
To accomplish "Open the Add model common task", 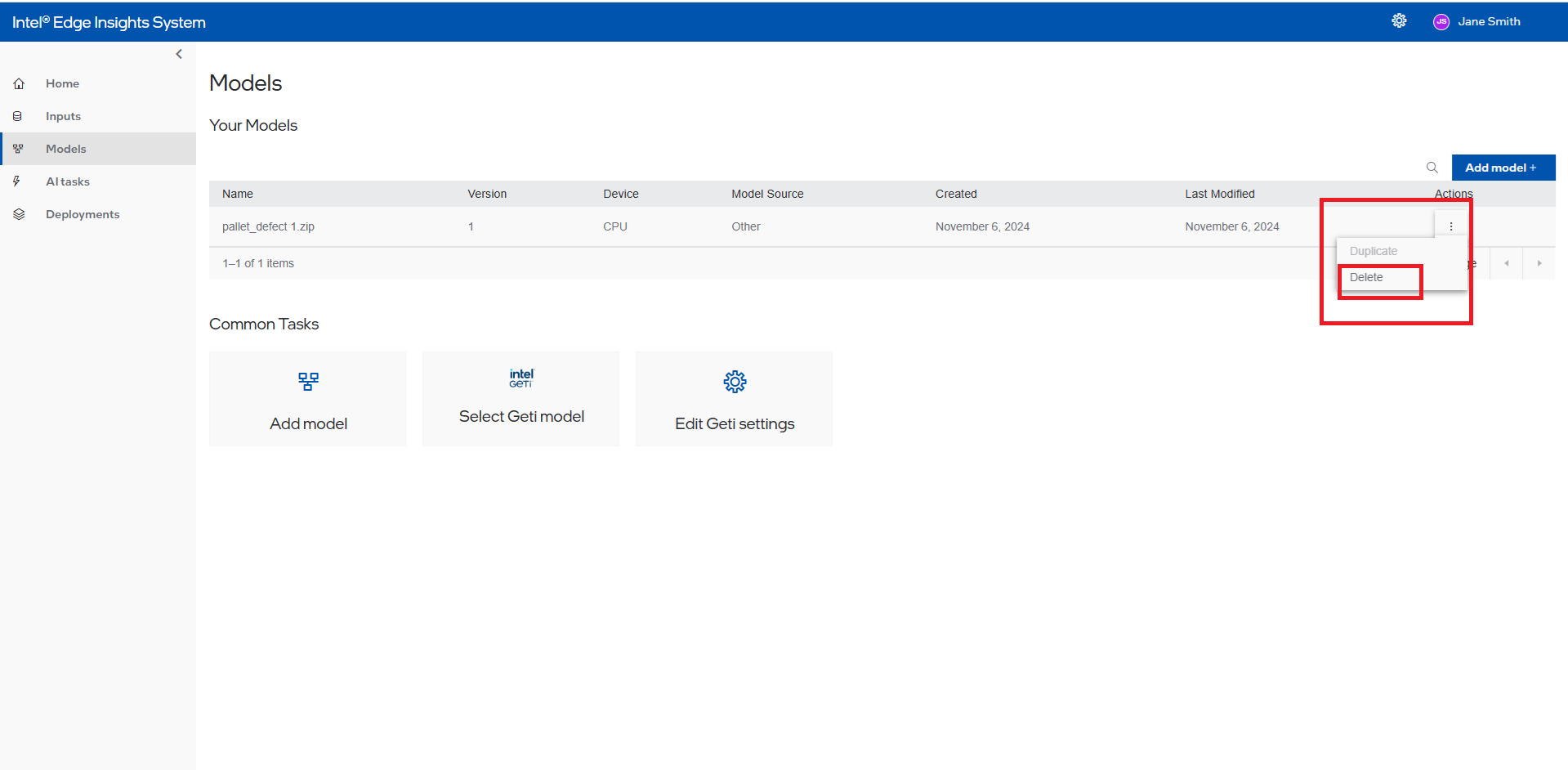I will coord(308,399).
